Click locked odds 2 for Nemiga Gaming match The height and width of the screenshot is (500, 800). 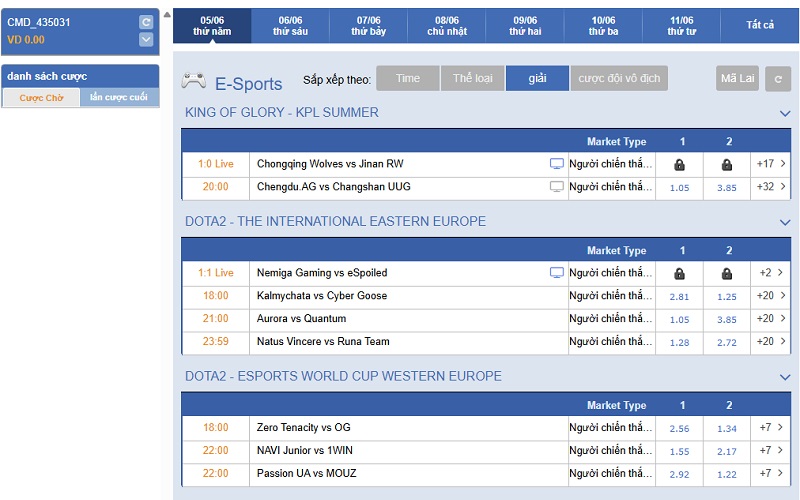pos(727,273)
